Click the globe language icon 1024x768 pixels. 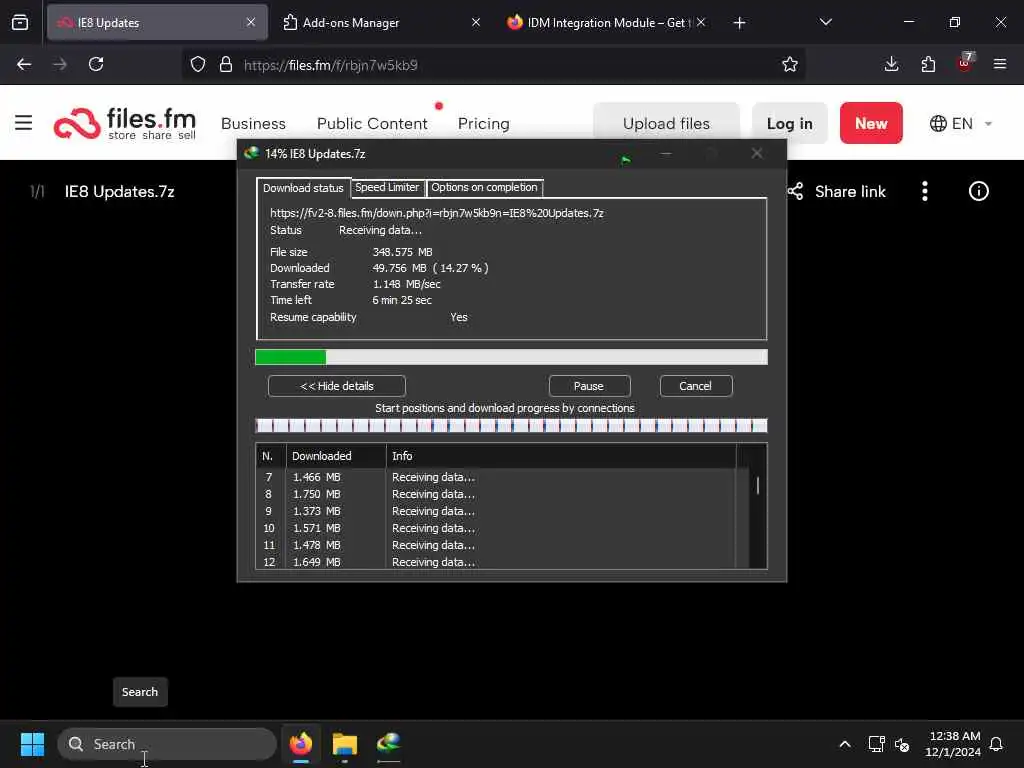click(x=938, y=123)
